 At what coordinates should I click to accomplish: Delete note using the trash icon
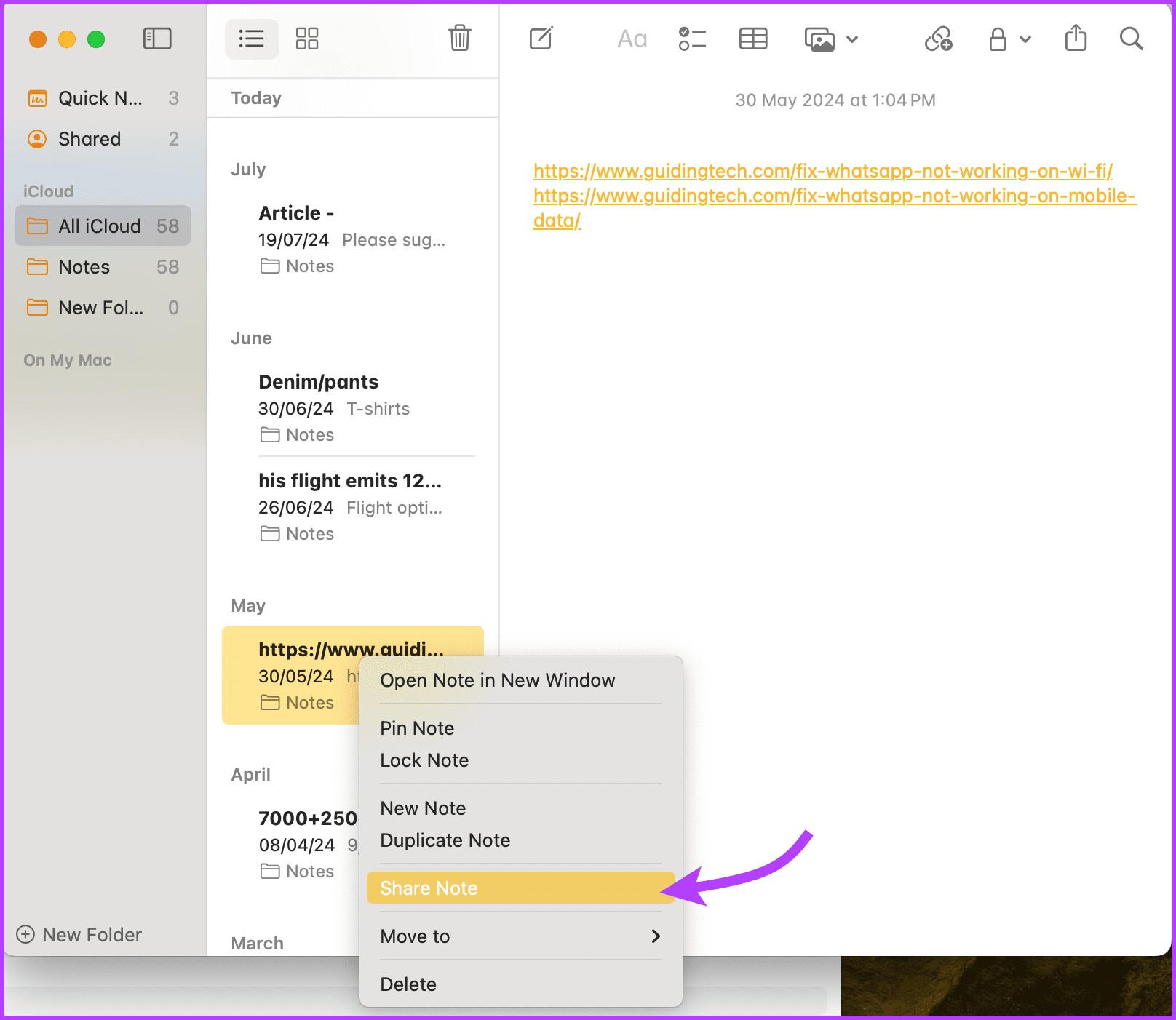tap(459, 39)
